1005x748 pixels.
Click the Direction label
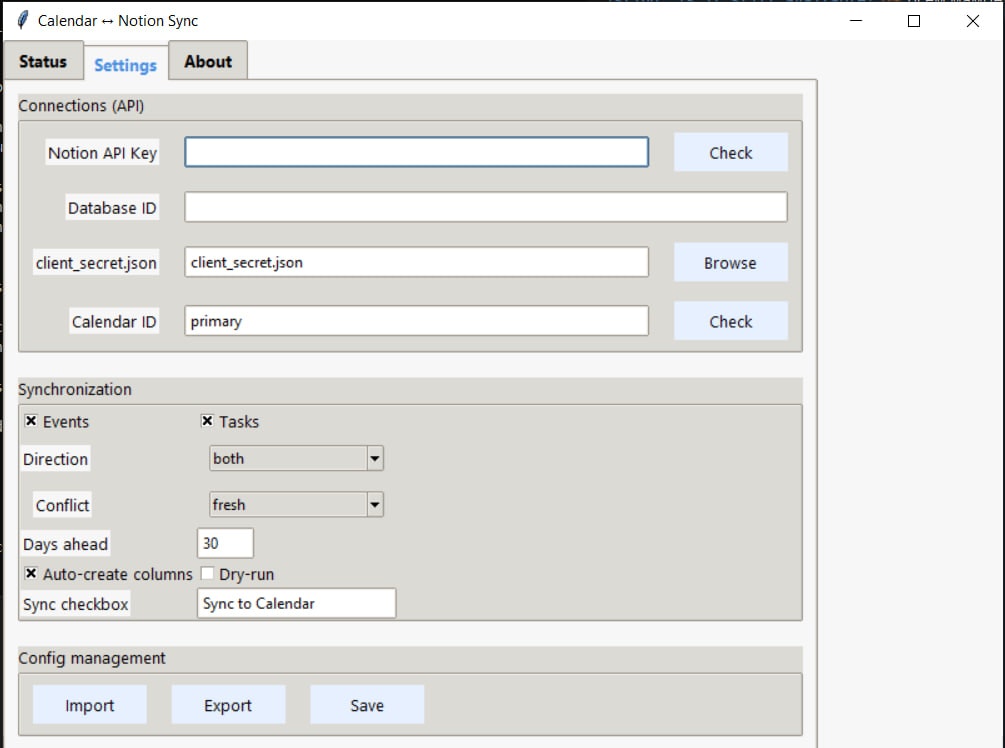pyautogui.click(x=55, y=459)
